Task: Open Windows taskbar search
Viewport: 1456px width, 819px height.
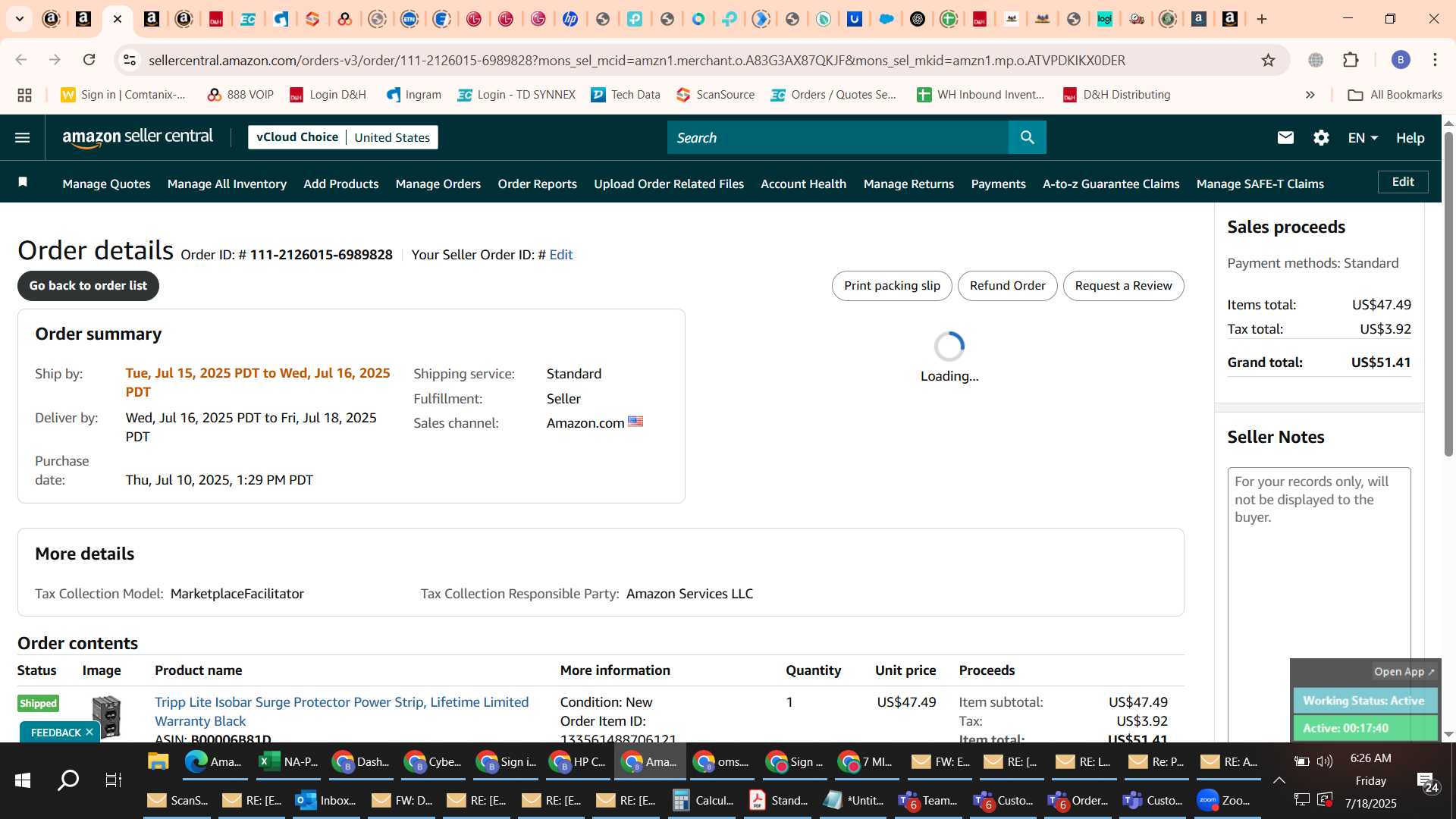Action: [68, 780]
